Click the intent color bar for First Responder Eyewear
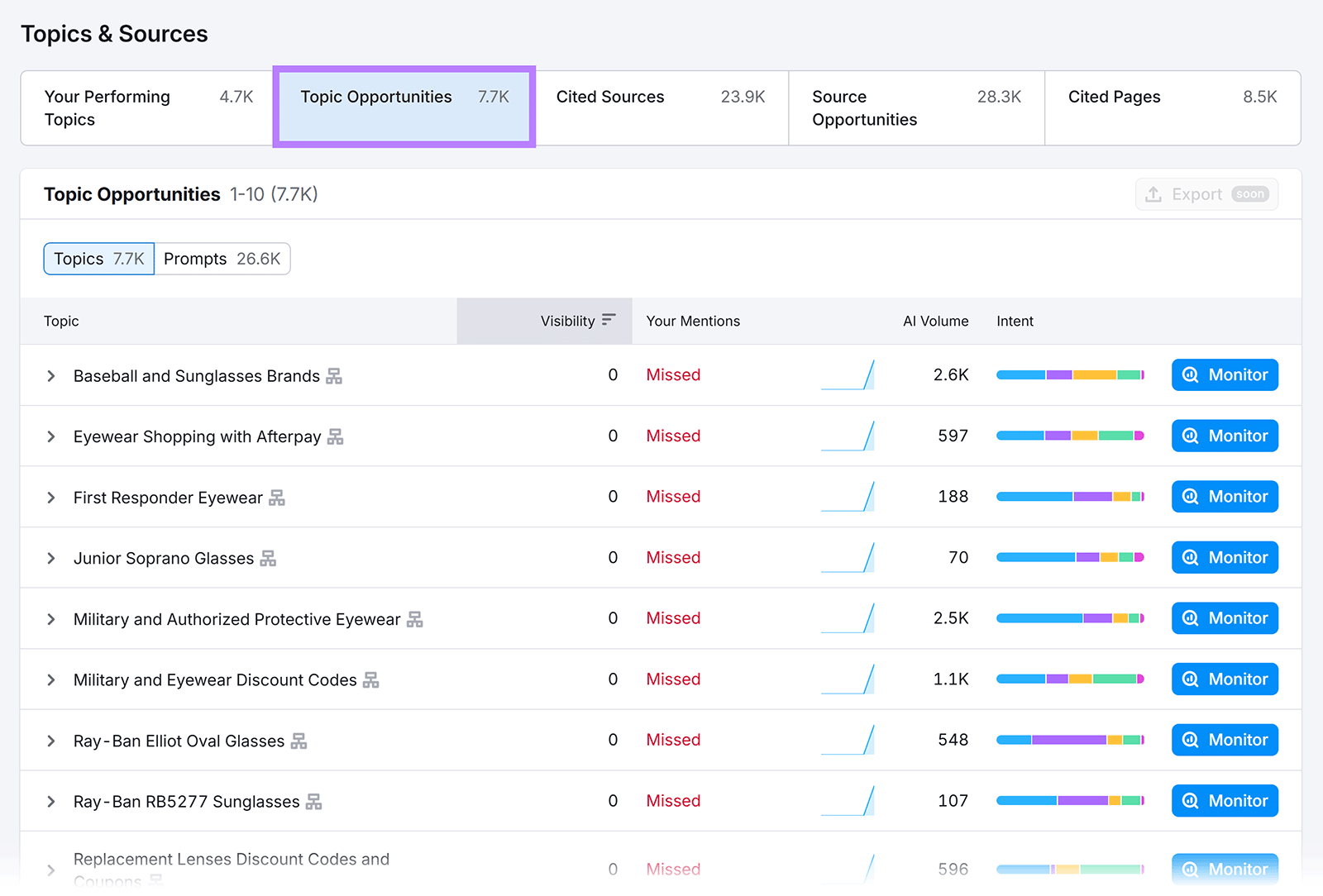Screen dimensions: 1323x896 tap(1070, 496)
